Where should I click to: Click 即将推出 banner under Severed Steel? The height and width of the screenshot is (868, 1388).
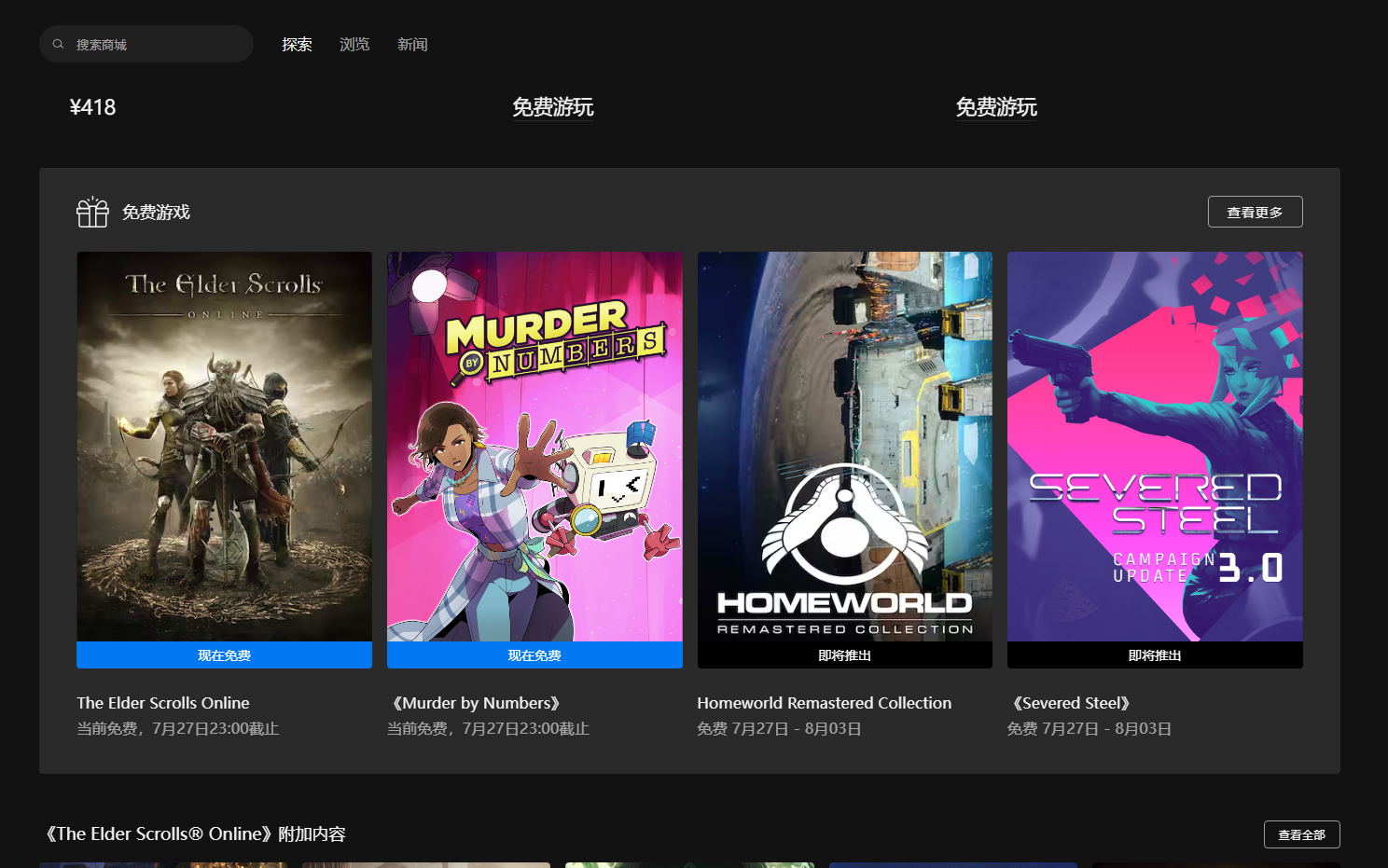point(1155,655)
